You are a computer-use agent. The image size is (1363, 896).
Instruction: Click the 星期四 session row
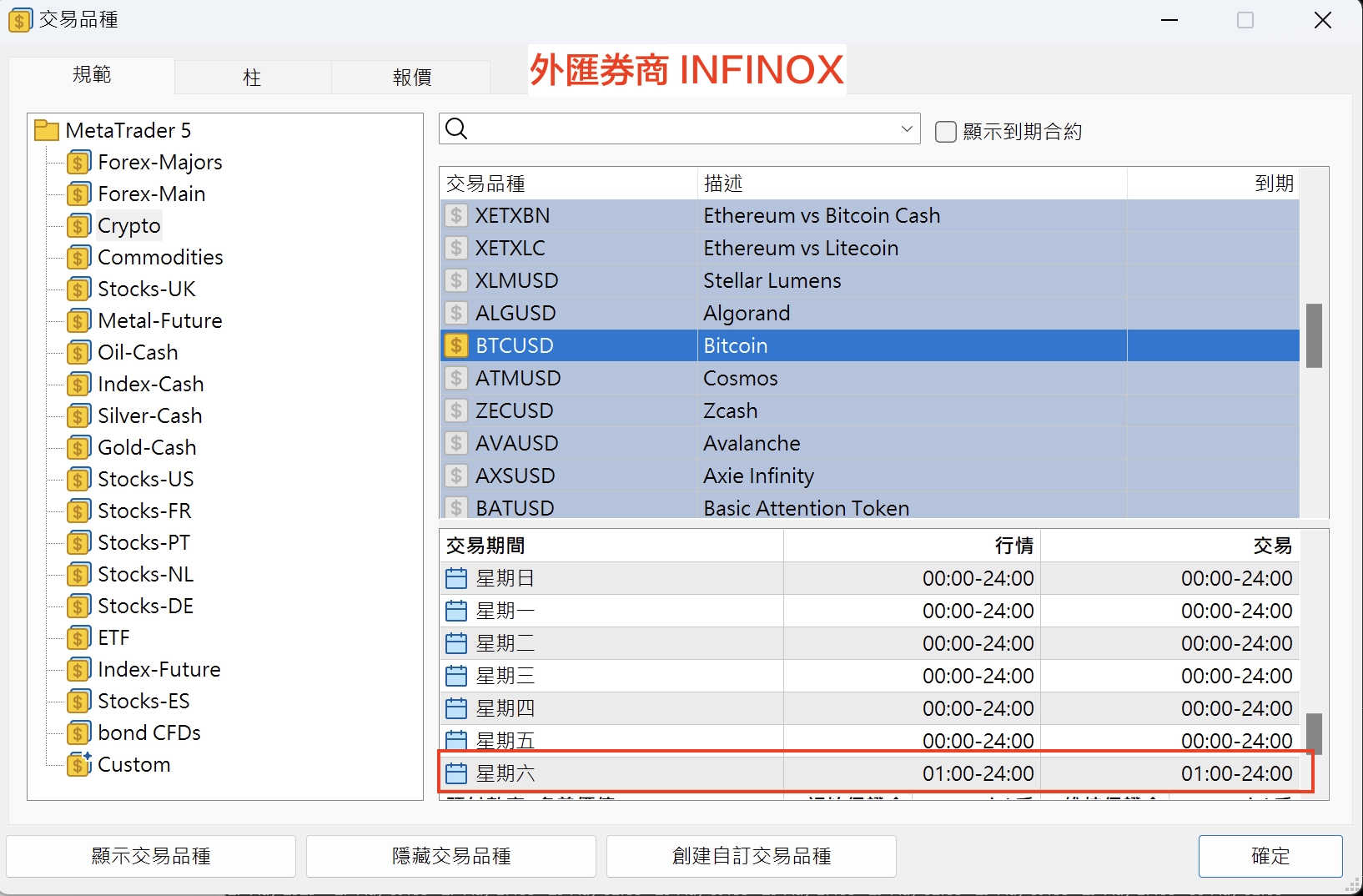click(x=870, y=708)
